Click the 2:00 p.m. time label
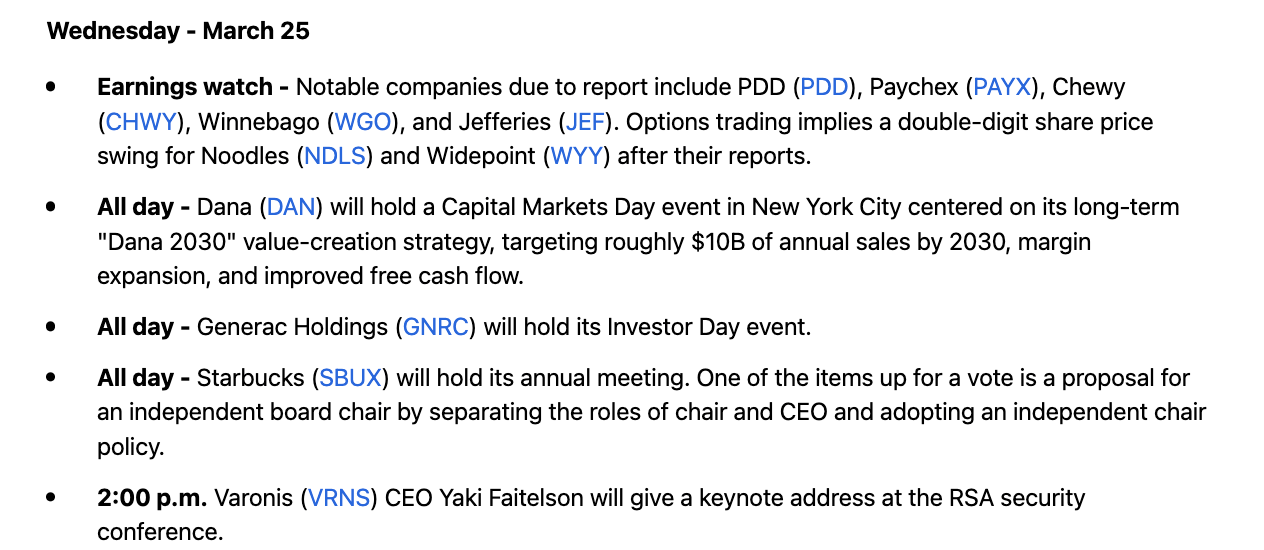 click(x=152, y=498)
